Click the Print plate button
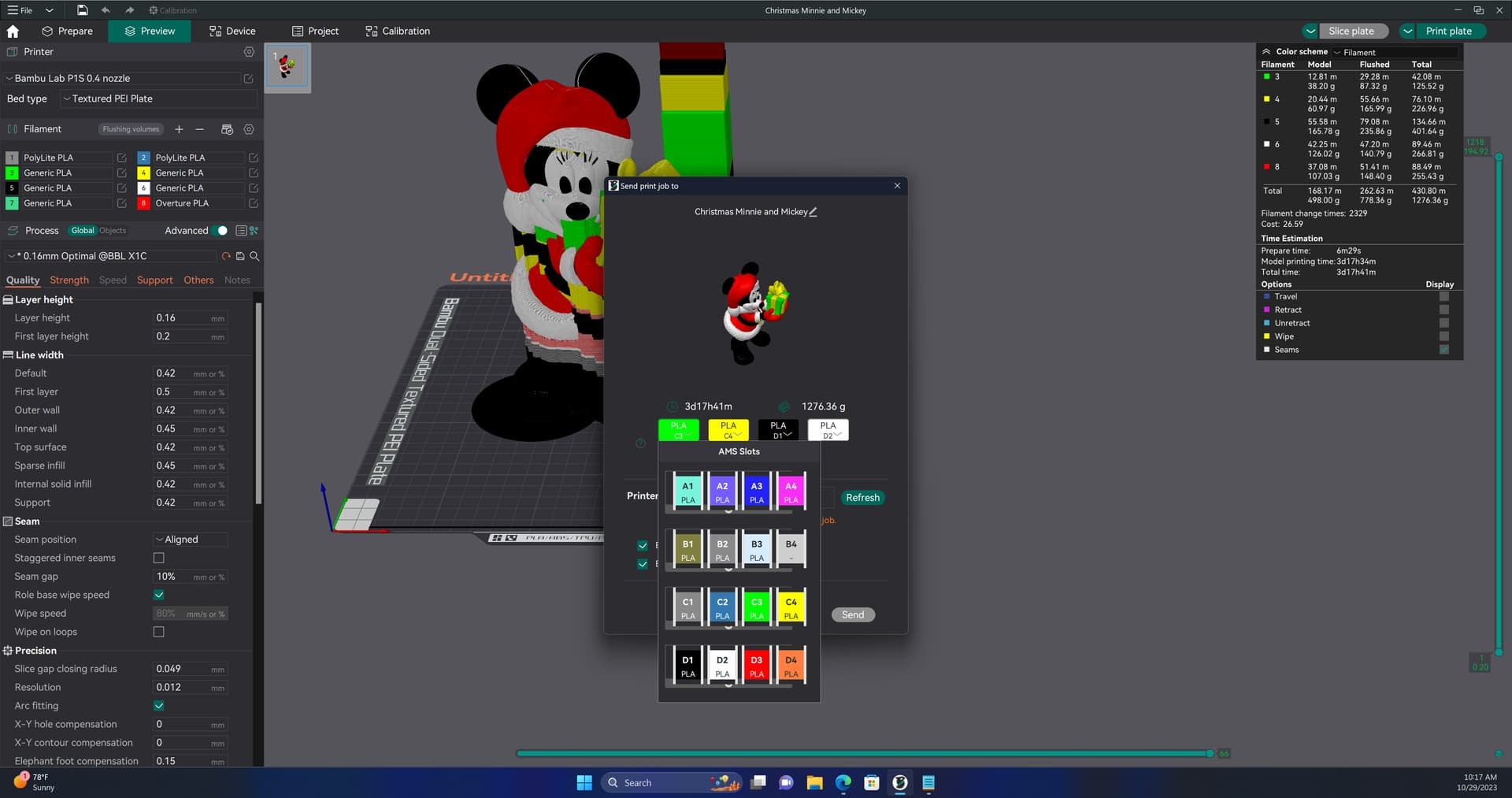Image resolution: width=1512 pixels, height=798 pixels. pos(1448,32)
